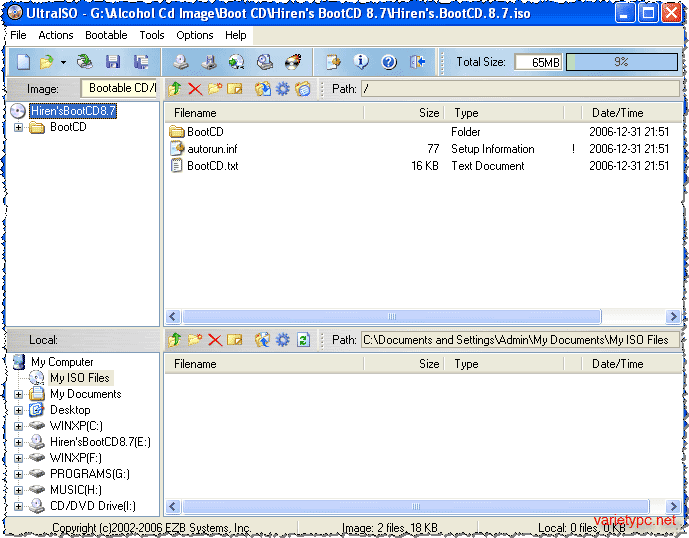Expand the WINXP(C:) drive node
Screen dimensions: 689x538
pos(18,426)
